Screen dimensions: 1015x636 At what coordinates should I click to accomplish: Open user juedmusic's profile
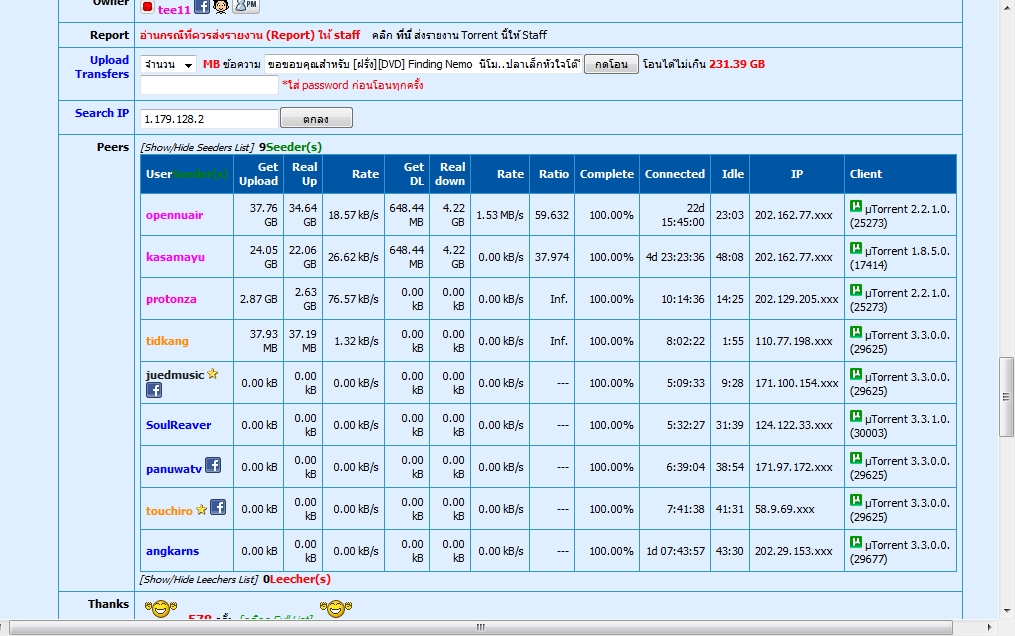click(x=175, y=375)
